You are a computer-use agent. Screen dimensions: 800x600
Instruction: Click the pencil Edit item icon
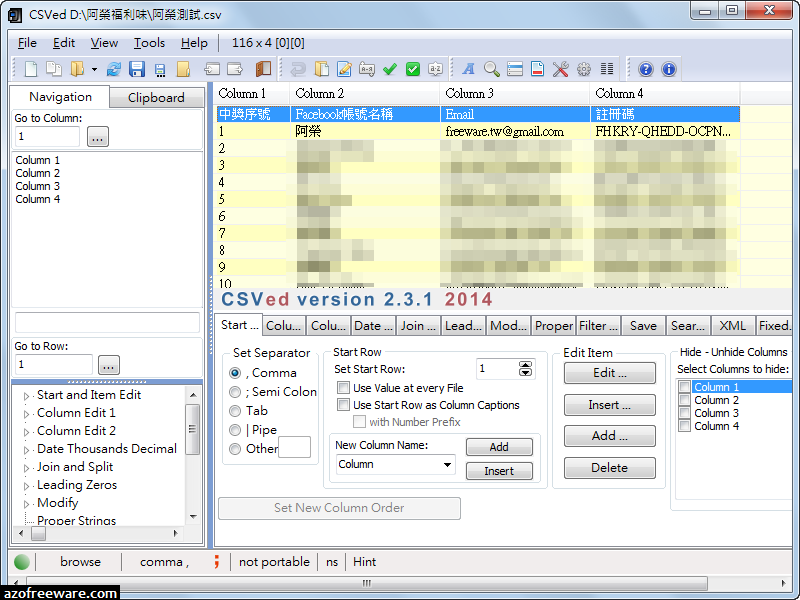click(344, 69)
